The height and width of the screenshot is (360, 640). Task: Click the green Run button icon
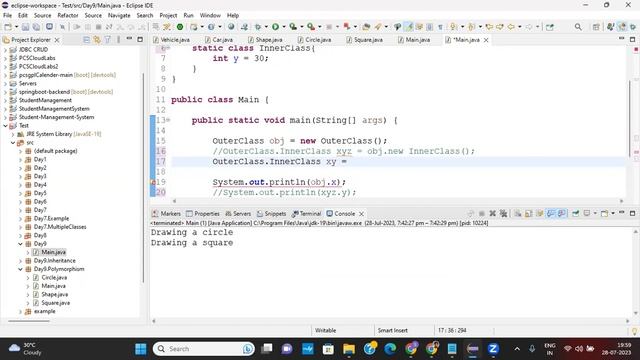(x=276, y=27)
